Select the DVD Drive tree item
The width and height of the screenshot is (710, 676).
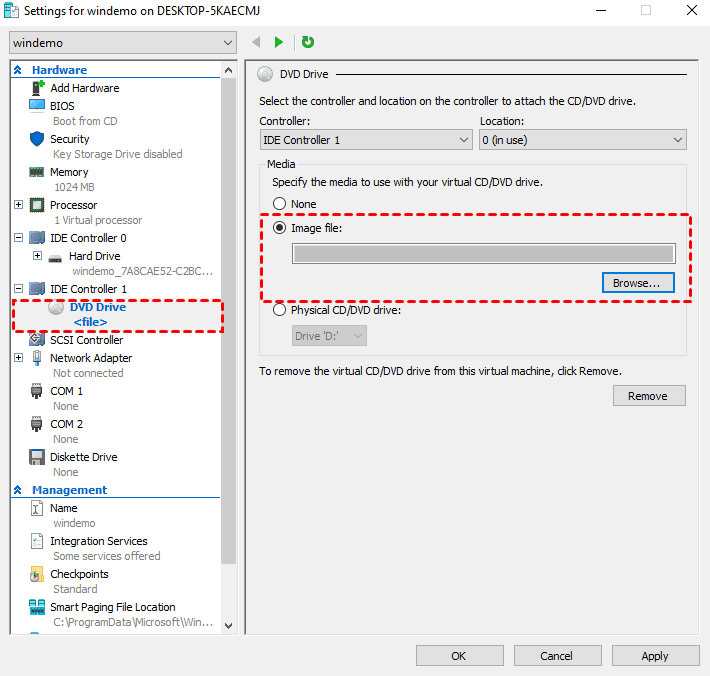pos(98,307)
